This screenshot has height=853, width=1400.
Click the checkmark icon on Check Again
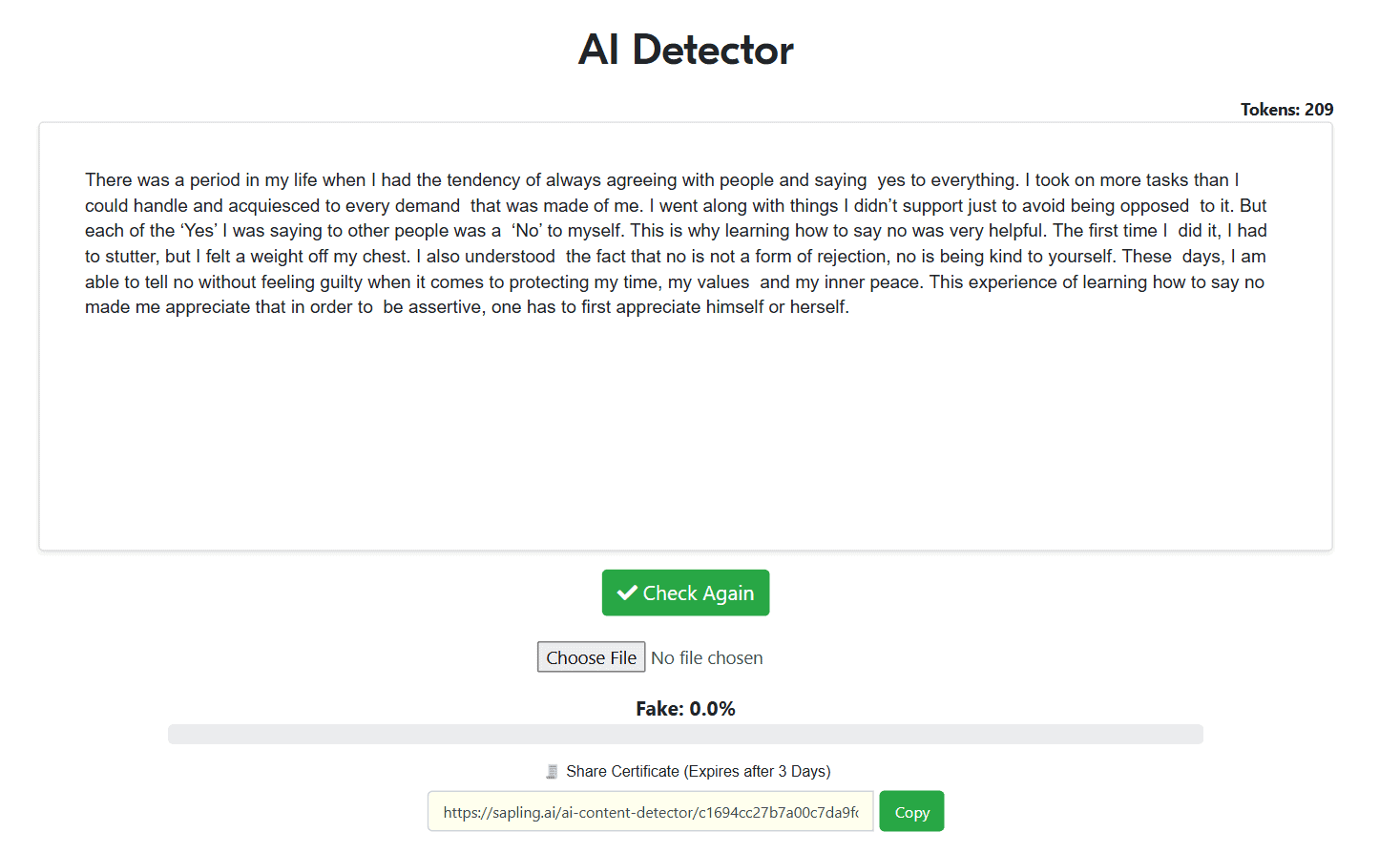[x=627, y=593]
